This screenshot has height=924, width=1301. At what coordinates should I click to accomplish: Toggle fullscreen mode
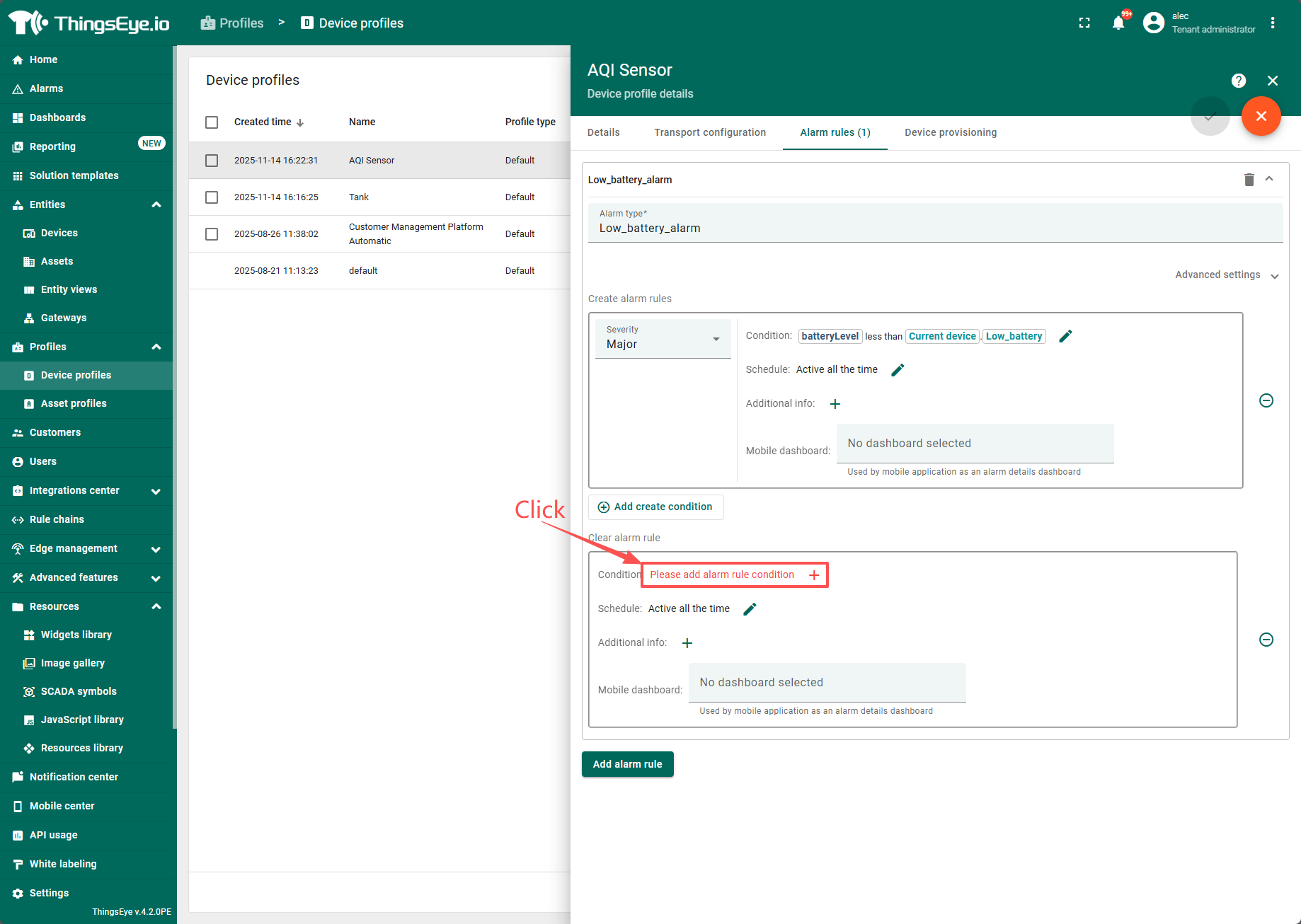pos(1084,23)
